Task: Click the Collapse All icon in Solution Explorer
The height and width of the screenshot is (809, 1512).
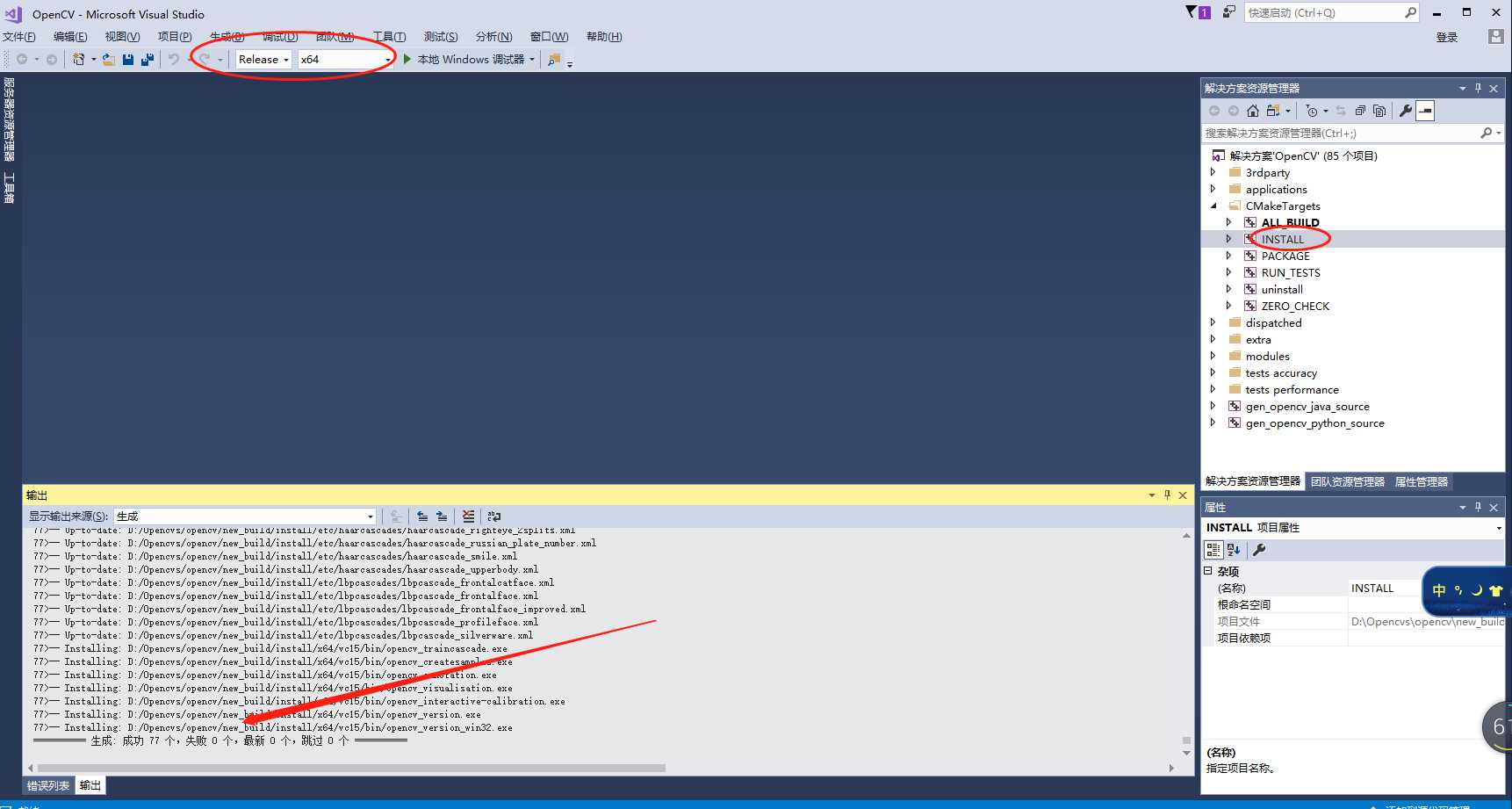Action: [1360, 111]
